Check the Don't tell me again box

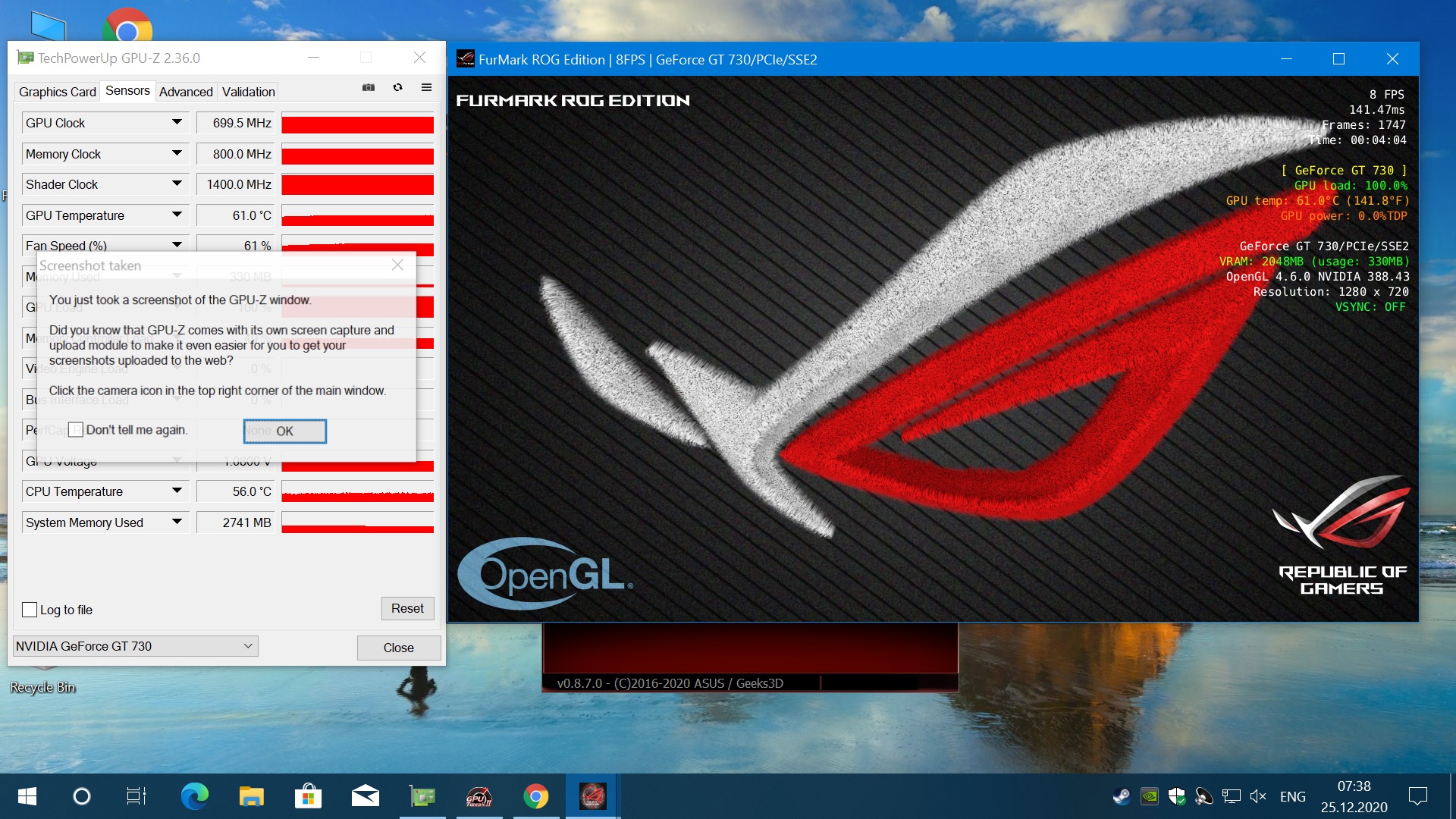(x=76, y=430)
